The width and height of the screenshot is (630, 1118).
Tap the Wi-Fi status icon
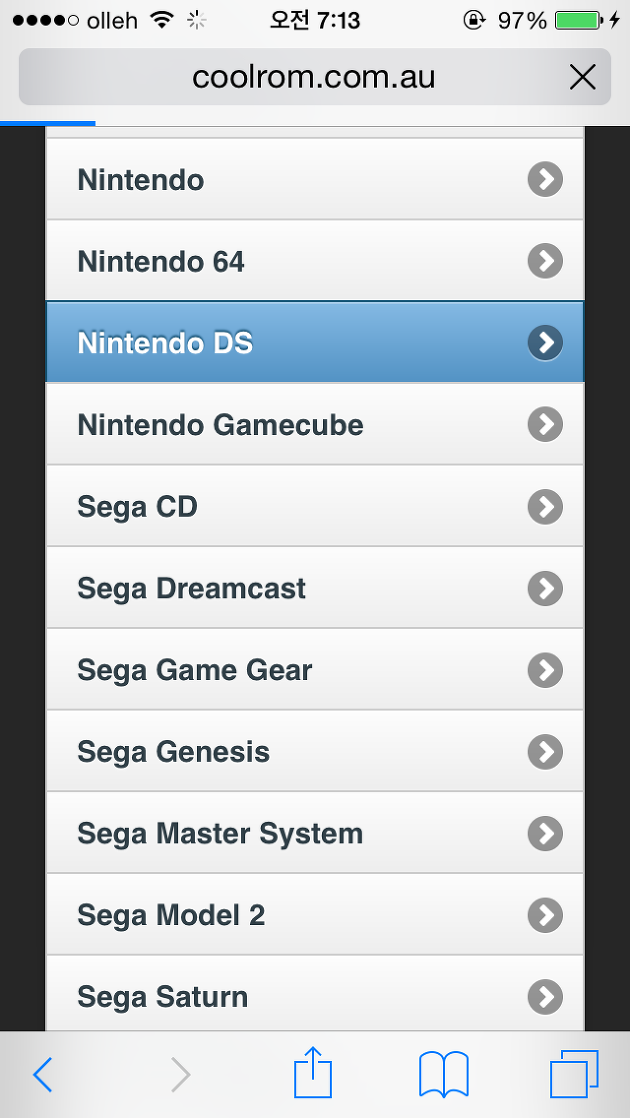tap(163, 21)
